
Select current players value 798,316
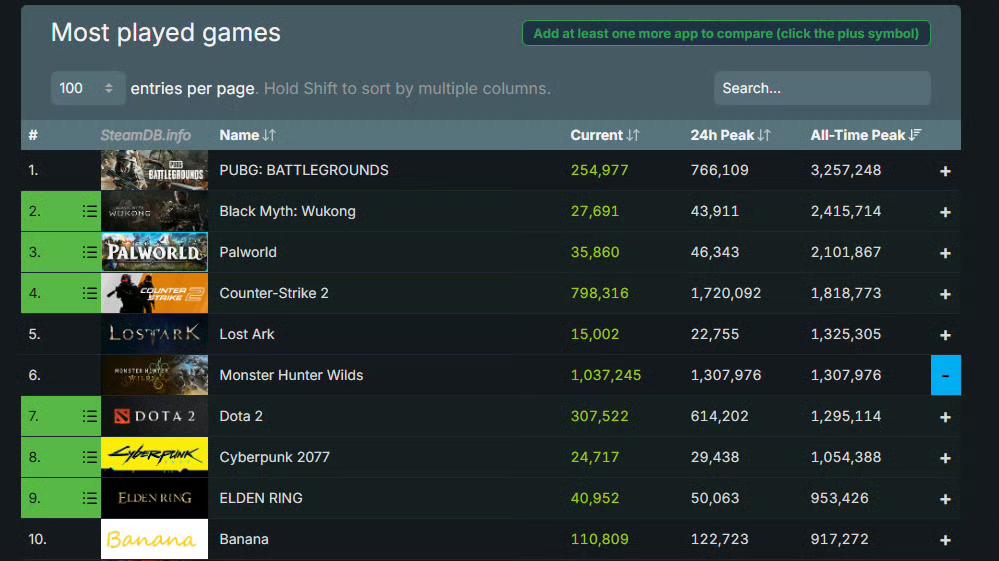coord(600,293)
